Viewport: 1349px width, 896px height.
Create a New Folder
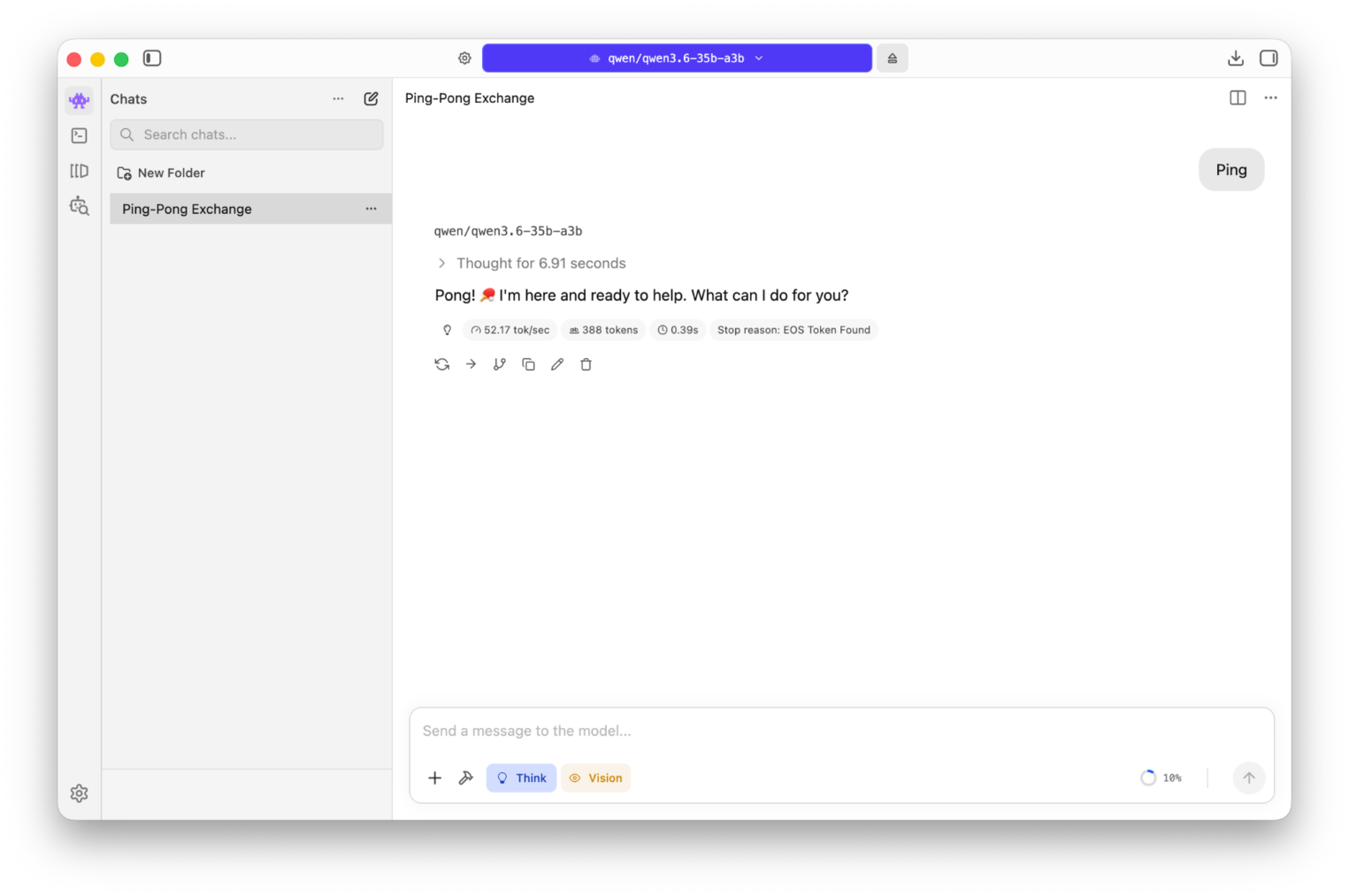pyautogui.click(x=161, y=173)
